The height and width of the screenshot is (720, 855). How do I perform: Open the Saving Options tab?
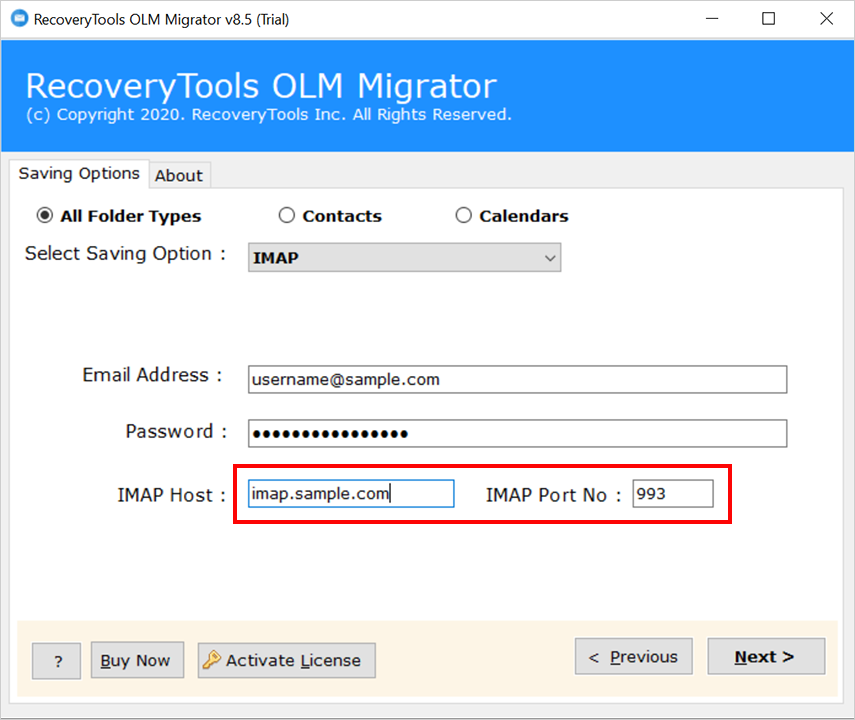79,173
